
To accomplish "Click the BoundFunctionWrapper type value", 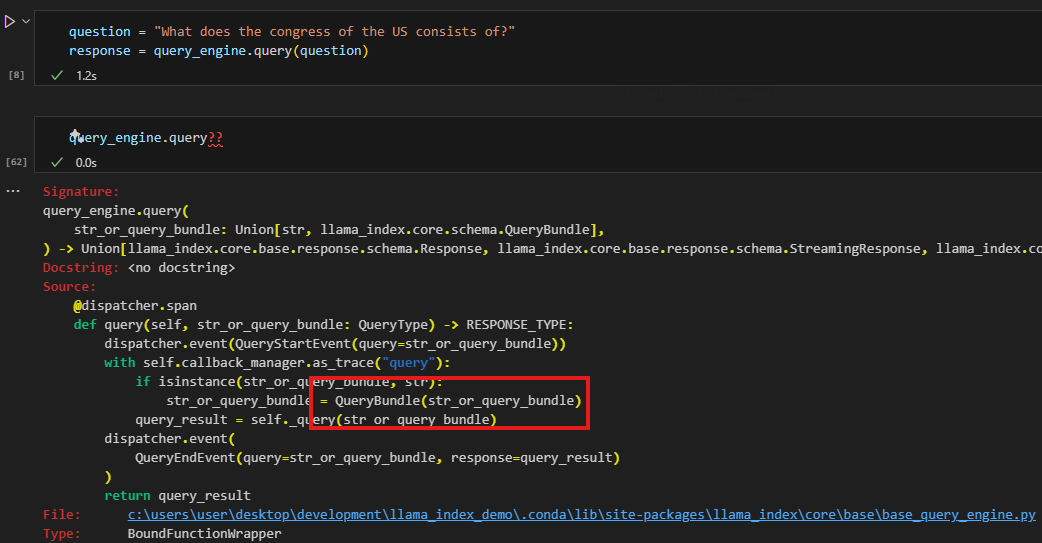I will coord(204,534).
